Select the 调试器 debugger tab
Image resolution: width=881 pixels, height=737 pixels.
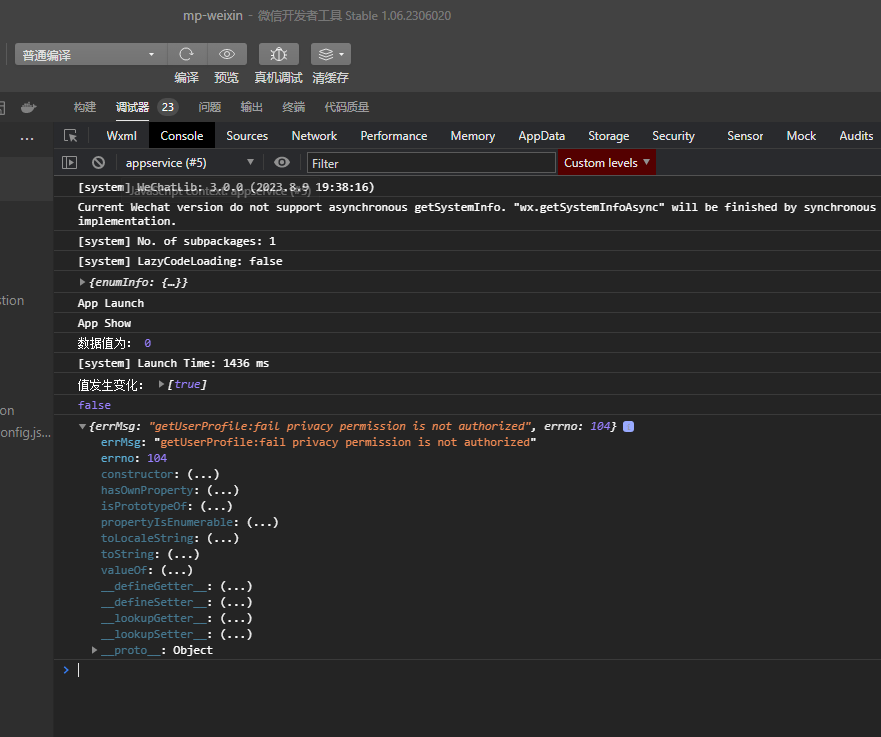(133, 107)
